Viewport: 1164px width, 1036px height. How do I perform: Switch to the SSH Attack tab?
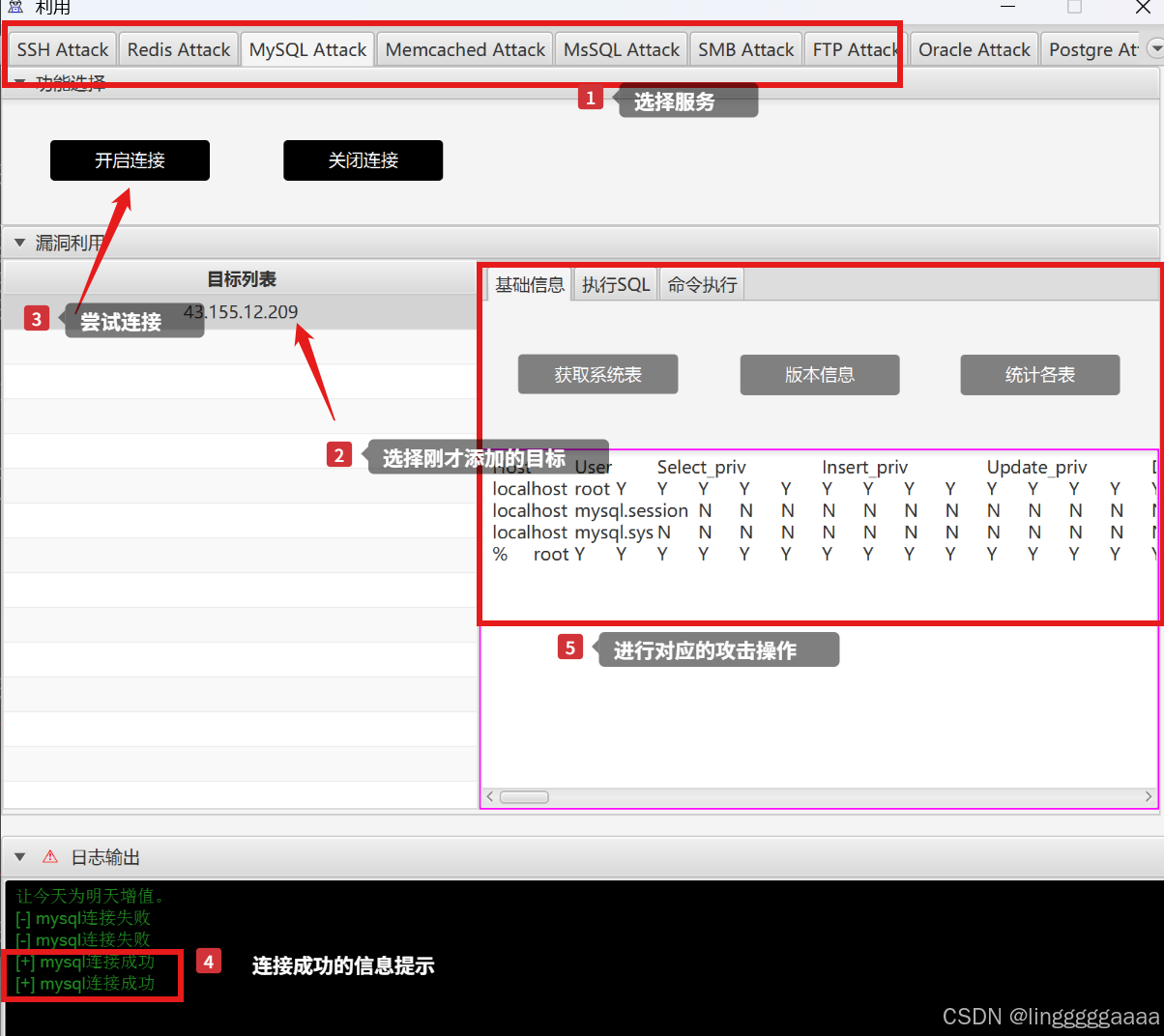click(63, 49)
